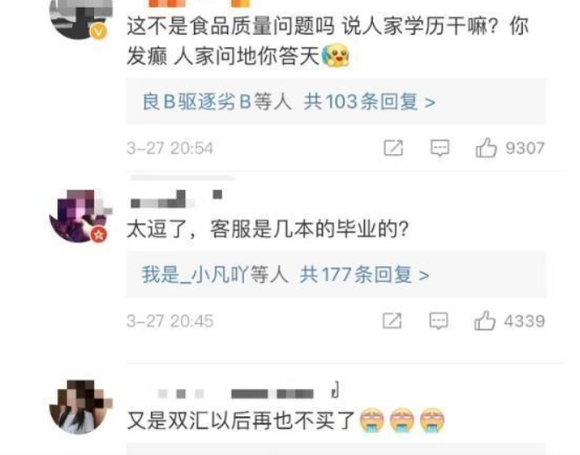Image resolution: width=580 pixels, height=455 pixels.
Task: Like the comment with 4339 likes
Action: 485,321
